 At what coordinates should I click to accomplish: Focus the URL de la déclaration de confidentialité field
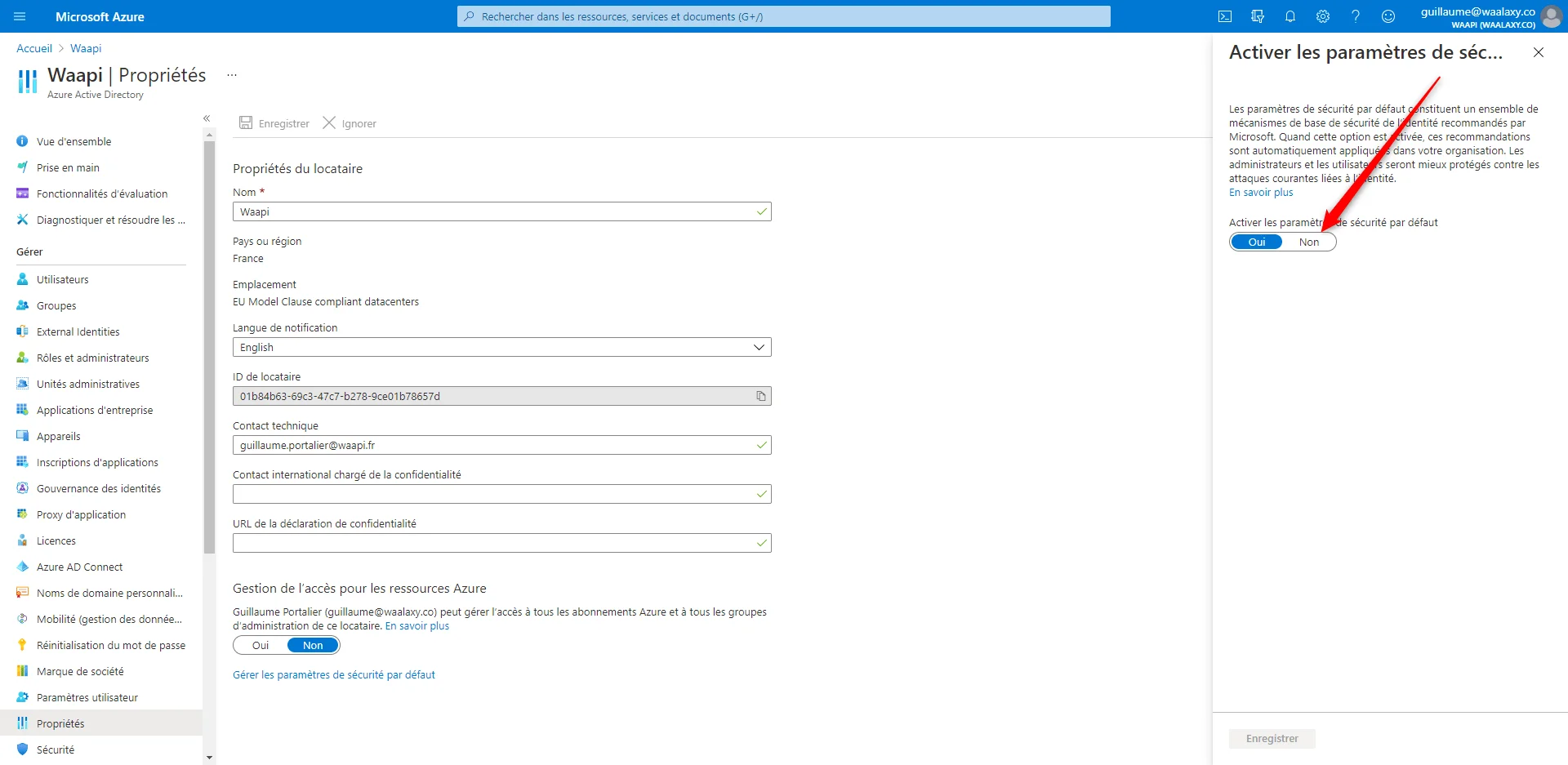[502, 543]
